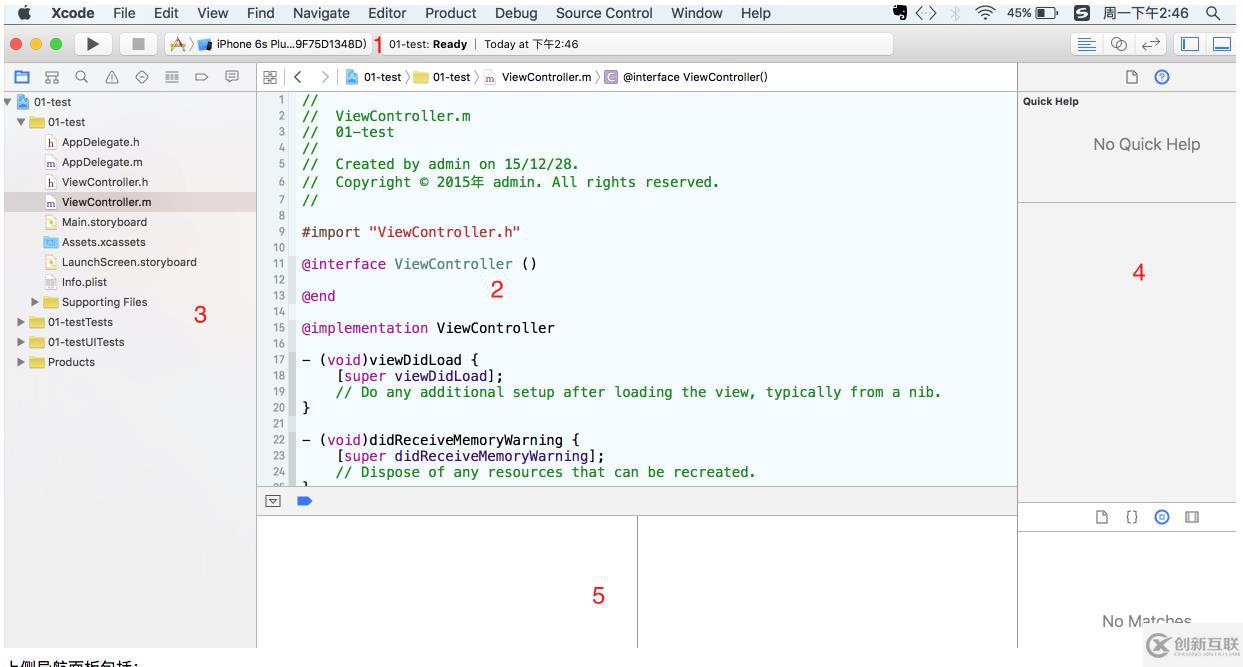
Task: Open the Edit menu
Action: pos(166,13)
